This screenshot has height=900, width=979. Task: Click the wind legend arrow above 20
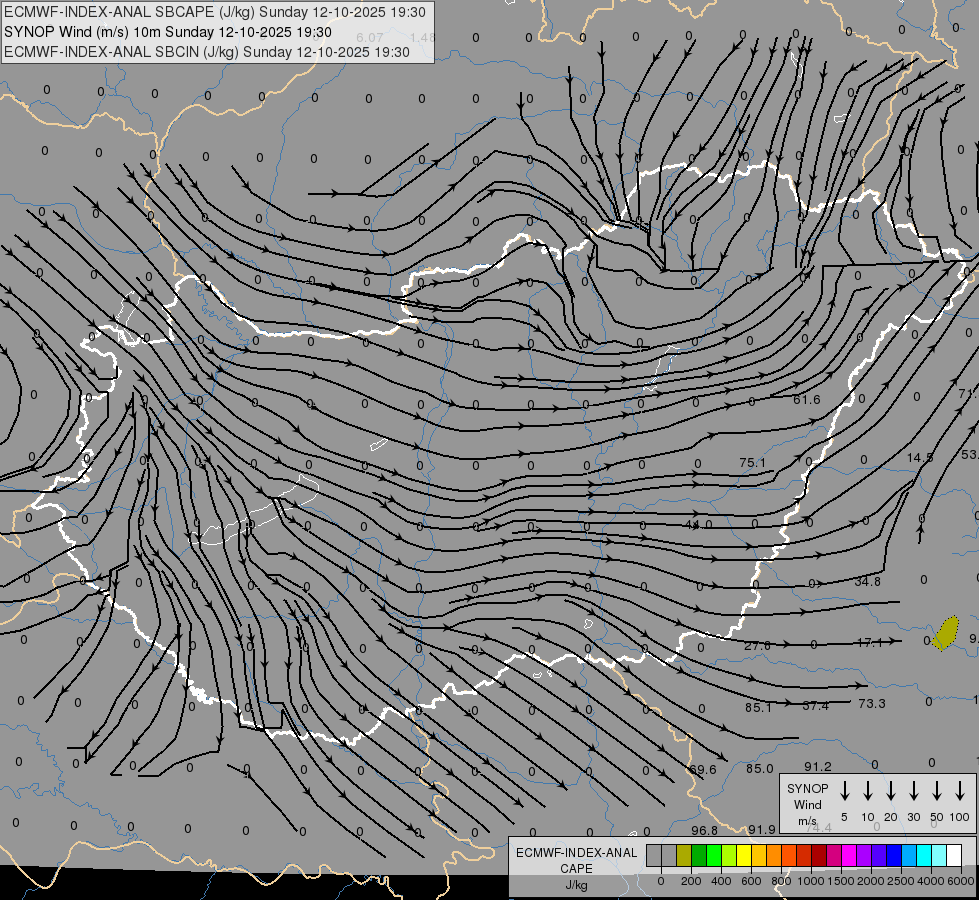click(891, 791)
